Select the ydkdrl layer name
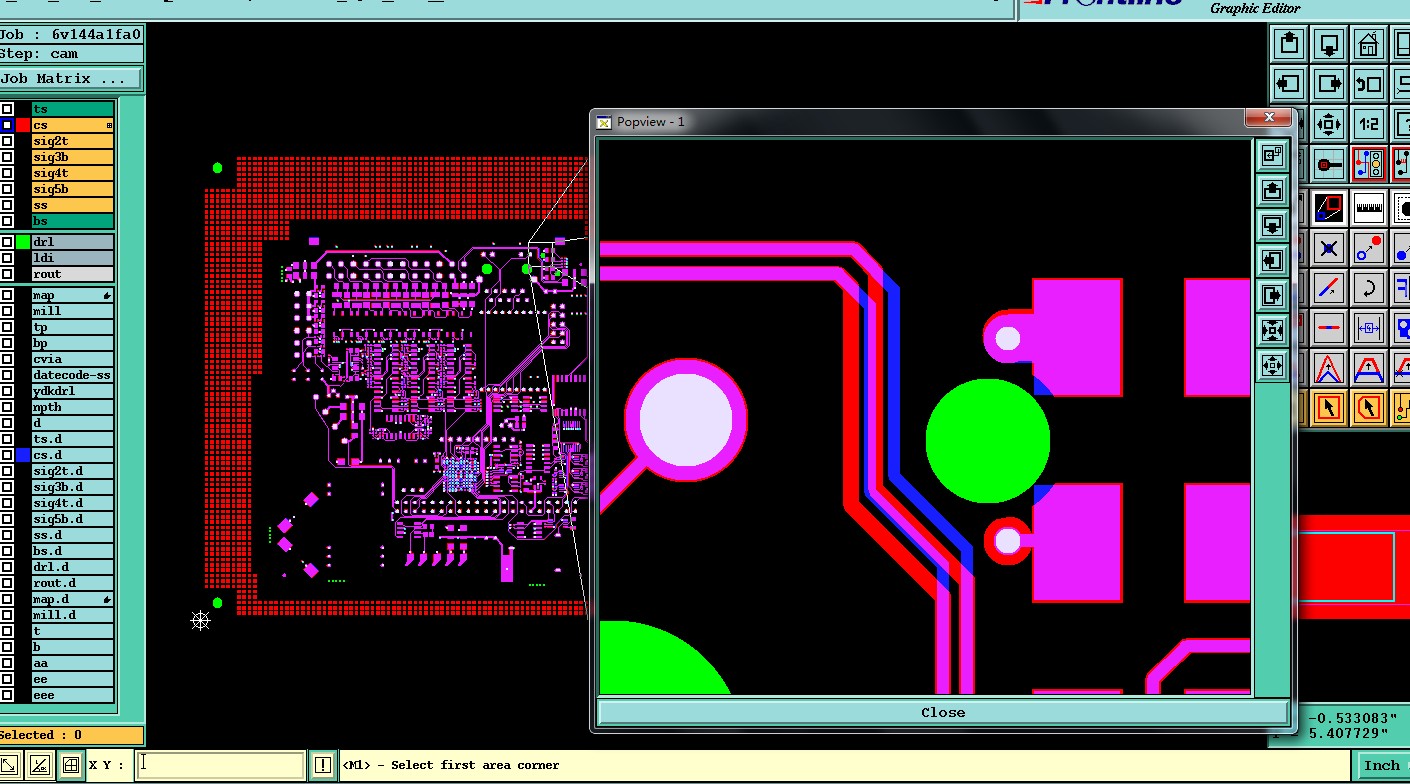 pos(72,391)
